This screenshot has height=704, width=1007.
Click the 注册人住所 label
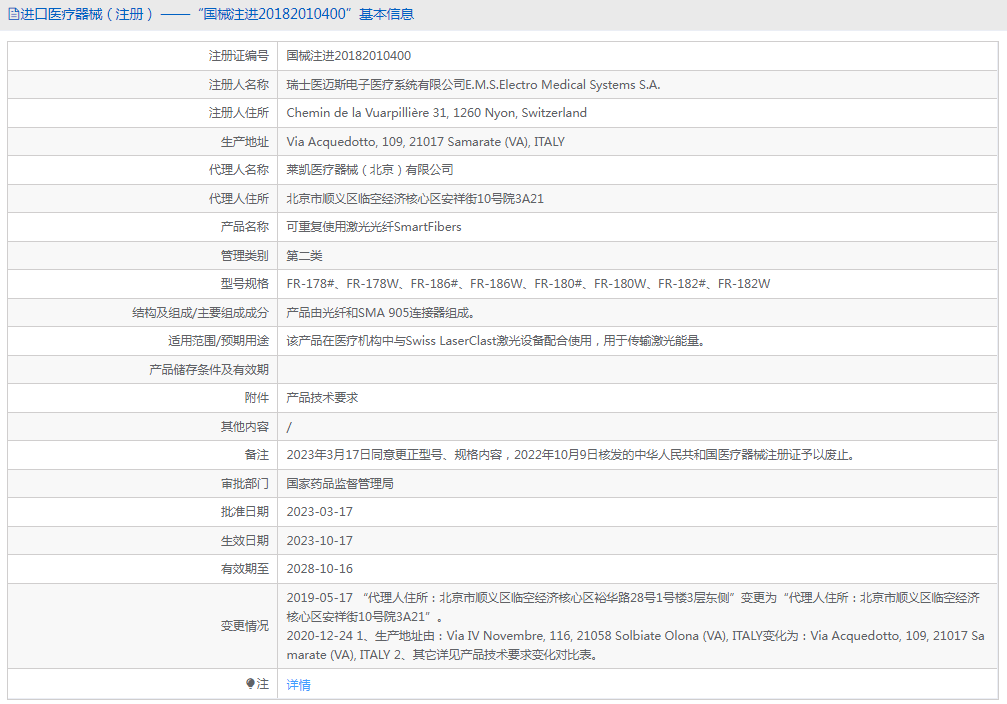click(x=238, y=113)
